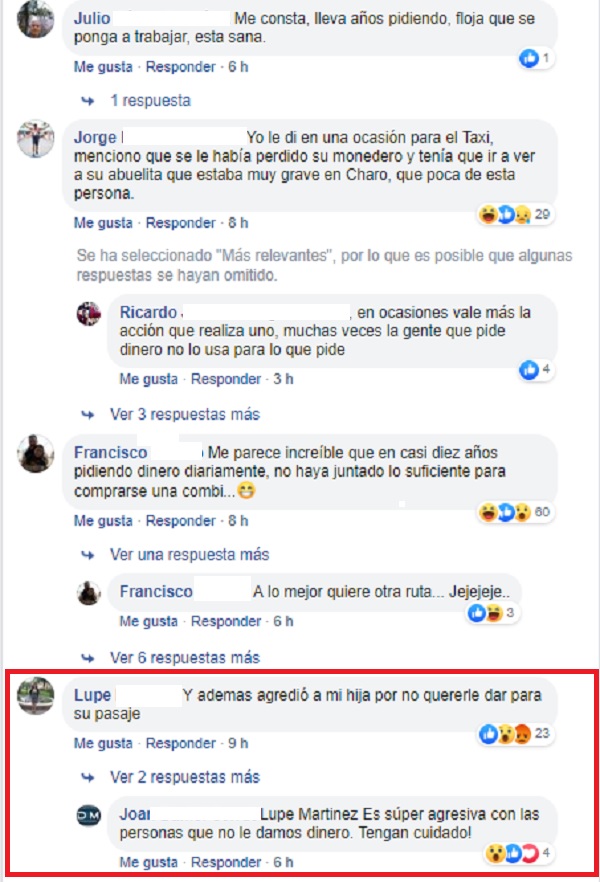Open the 4 reactions on Joan's reply
The image size is (600, 882).
pos(519,854)
